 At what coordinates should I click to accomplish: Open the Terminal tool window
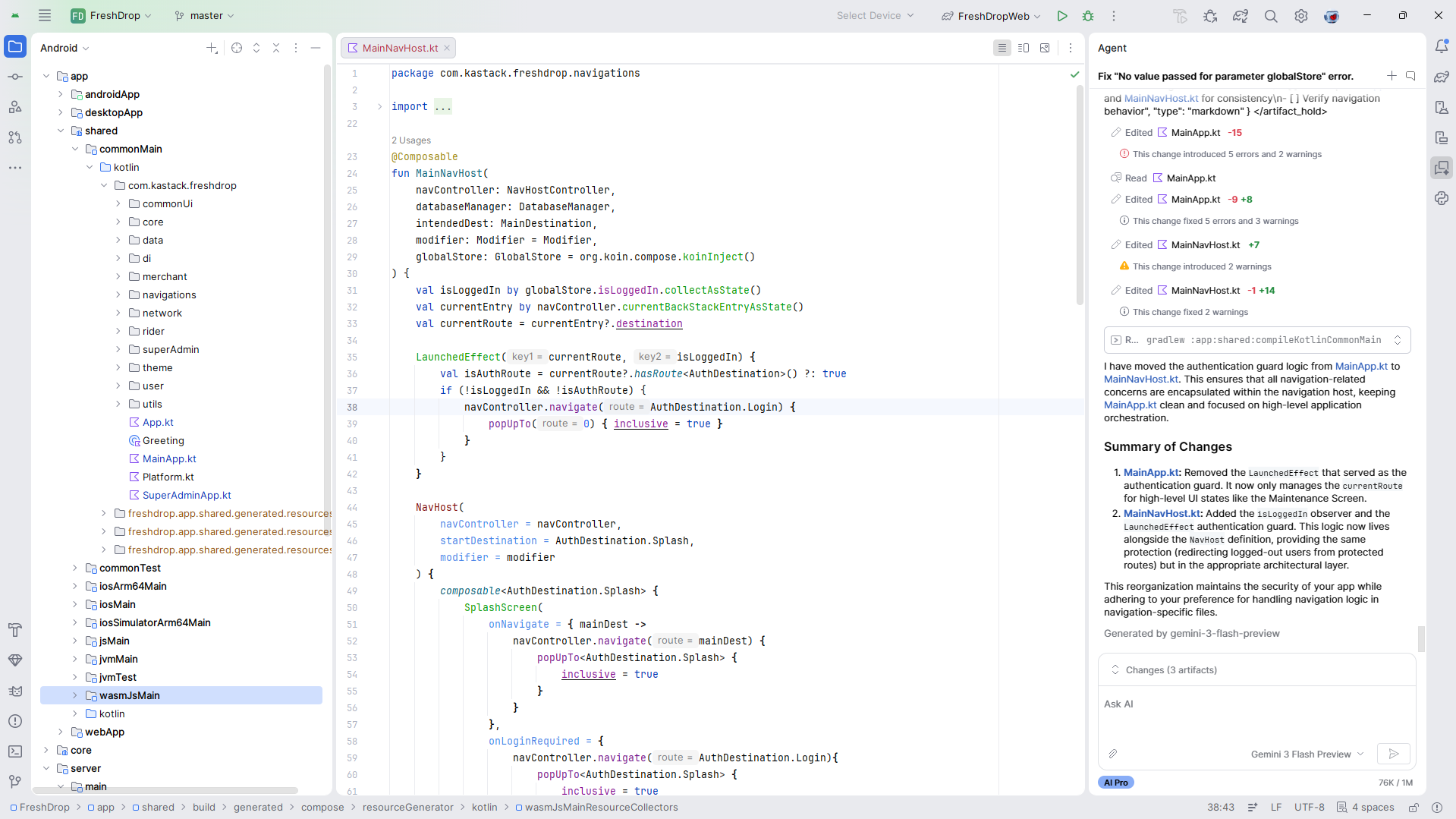(15, 751)
